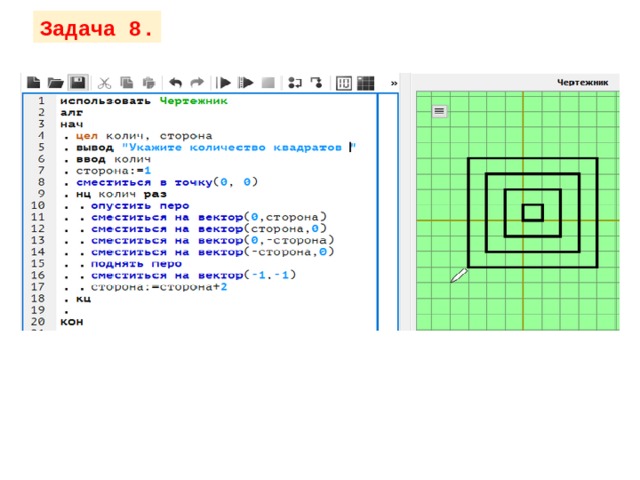Click the 'нц колич раз' loop line
The height and width of the screenshot is (480, 640).
(x=121, y=194)
